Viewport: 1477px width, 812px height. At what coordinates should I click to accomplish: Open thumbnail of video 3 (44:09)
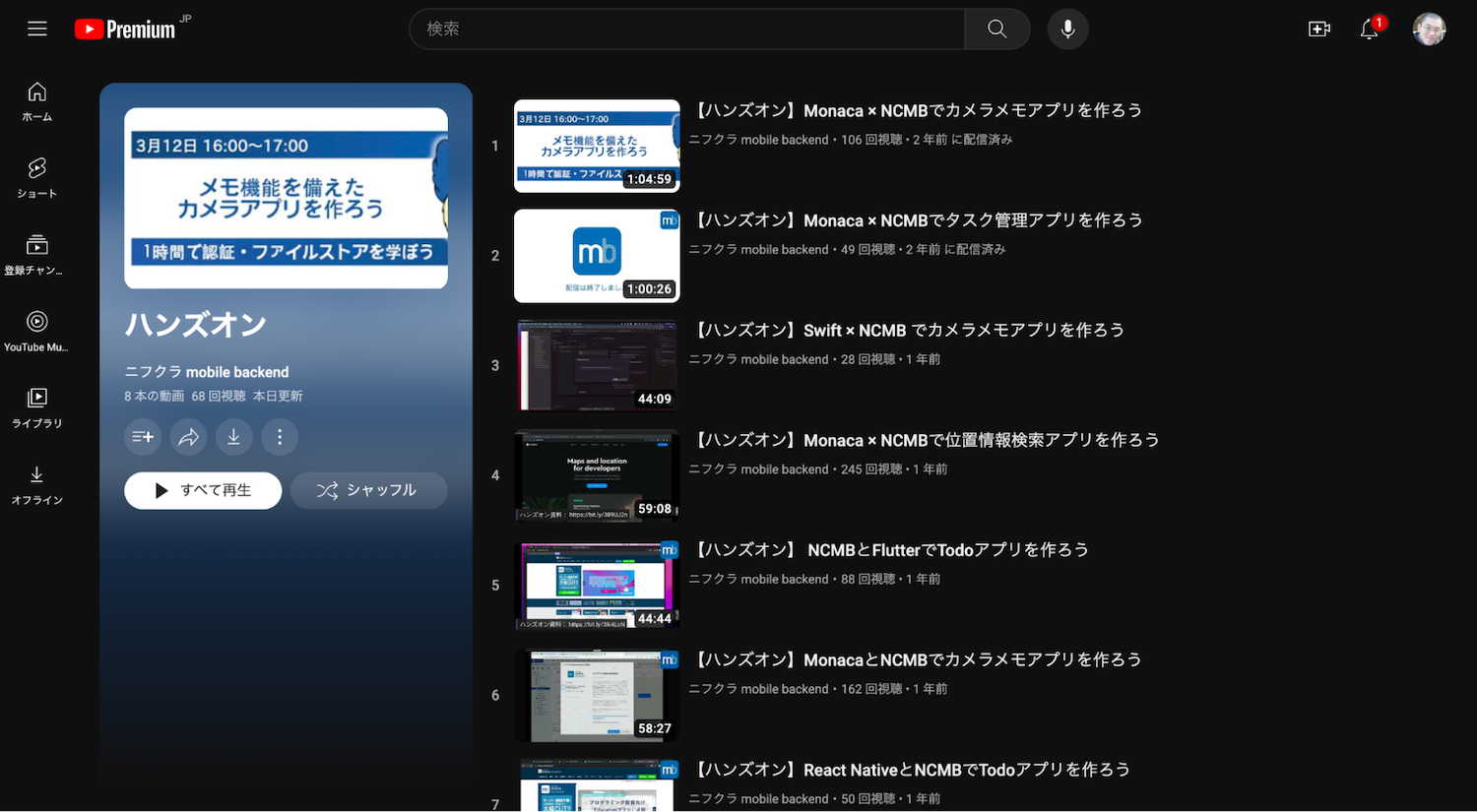597,365
